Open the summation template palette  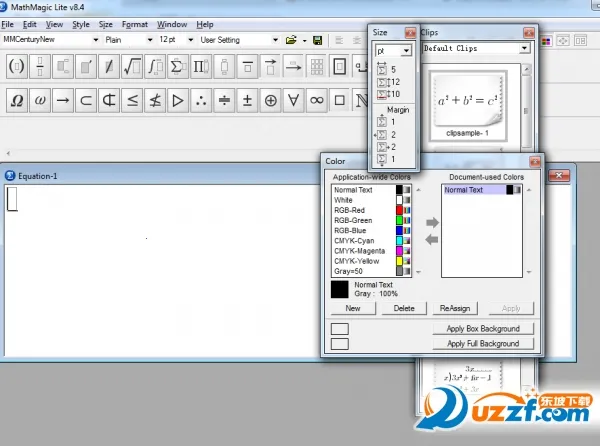click(178, 67)
